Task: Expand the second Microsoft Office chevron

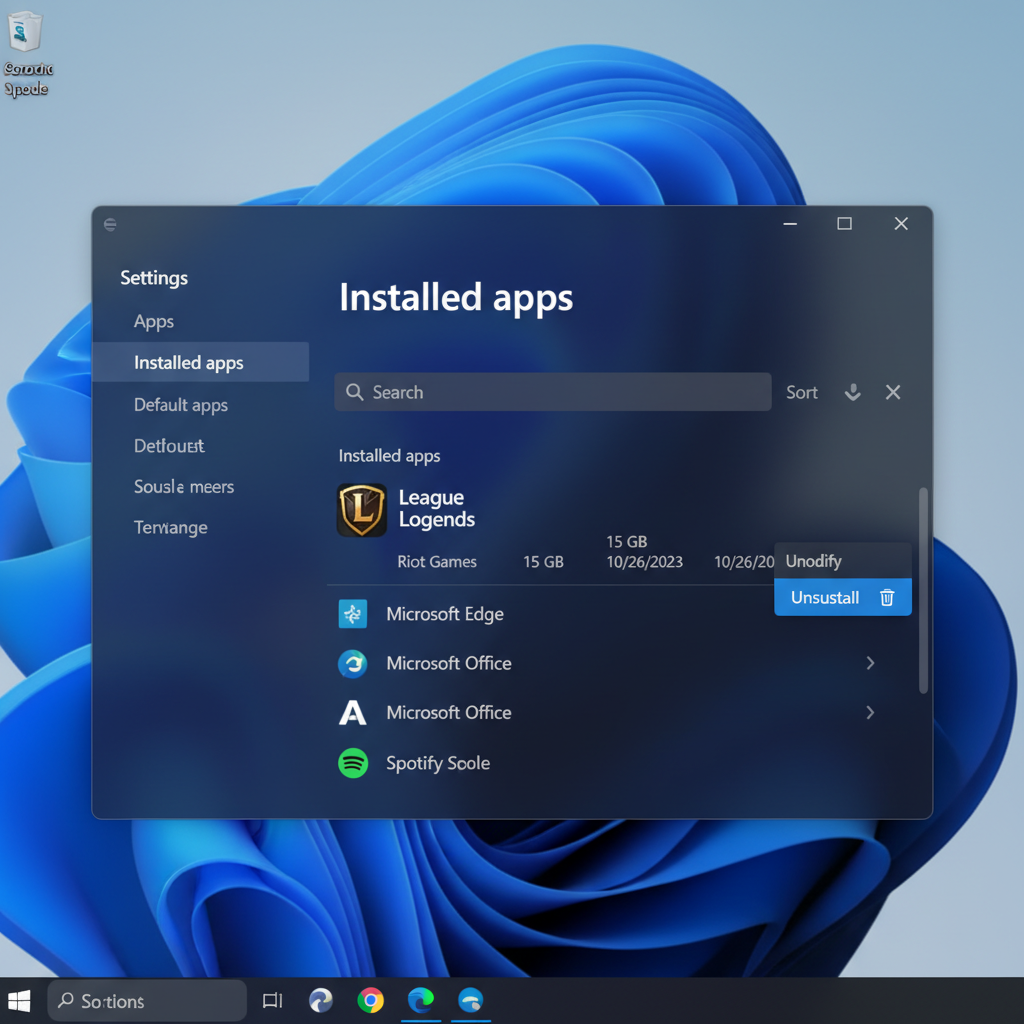Action: click(x=869, y=713)
